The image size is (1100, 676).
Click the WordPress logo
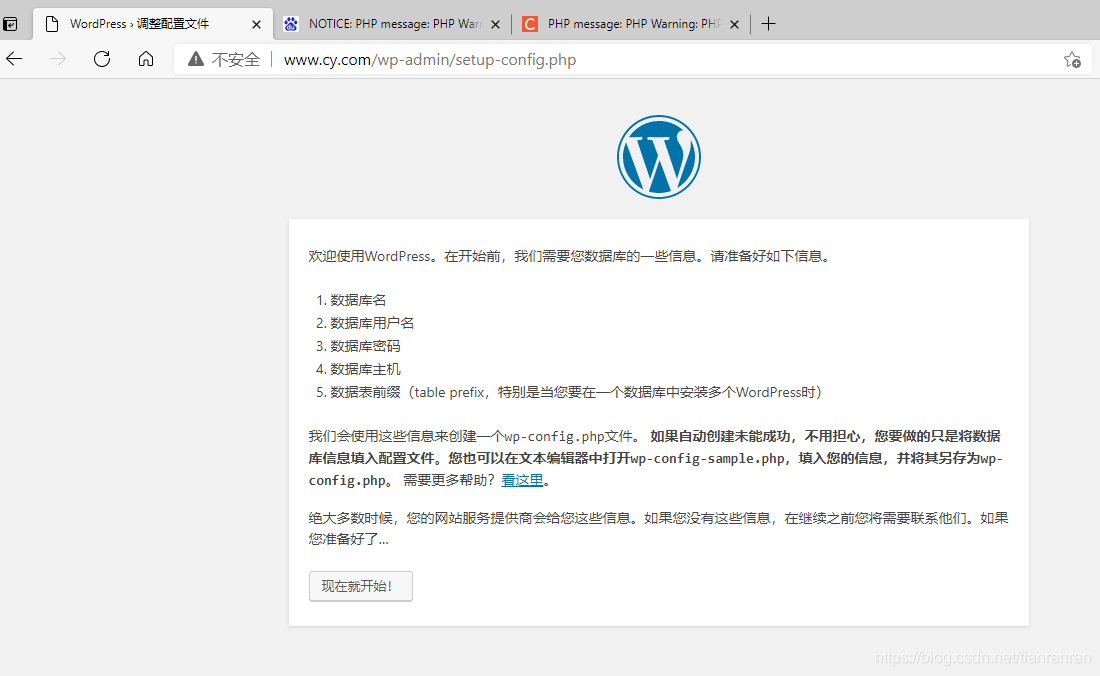coord(659,157)
